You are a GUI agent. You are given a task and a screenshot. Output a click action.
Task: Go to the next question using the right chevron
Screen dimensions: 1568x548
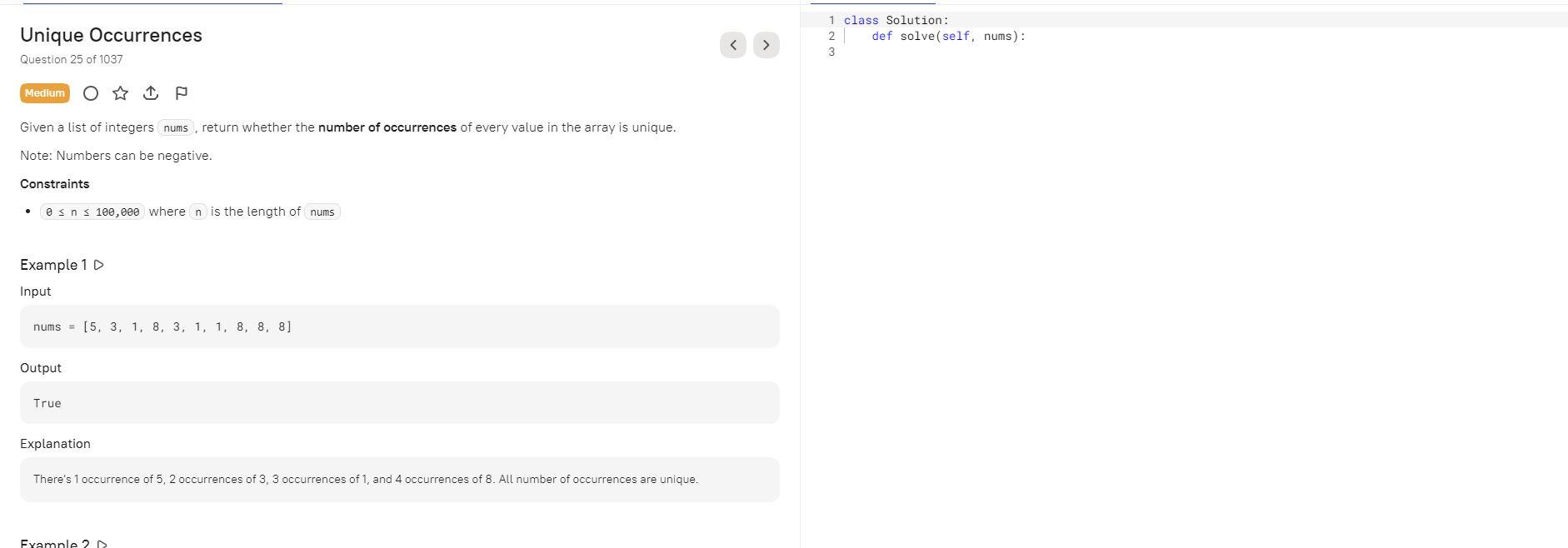(765, 44)
